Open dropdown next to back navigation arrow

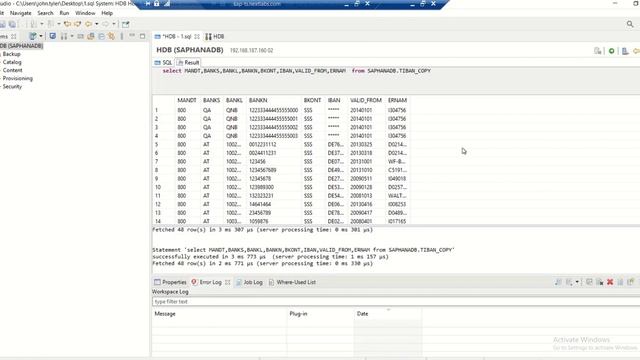click(97, 24)
